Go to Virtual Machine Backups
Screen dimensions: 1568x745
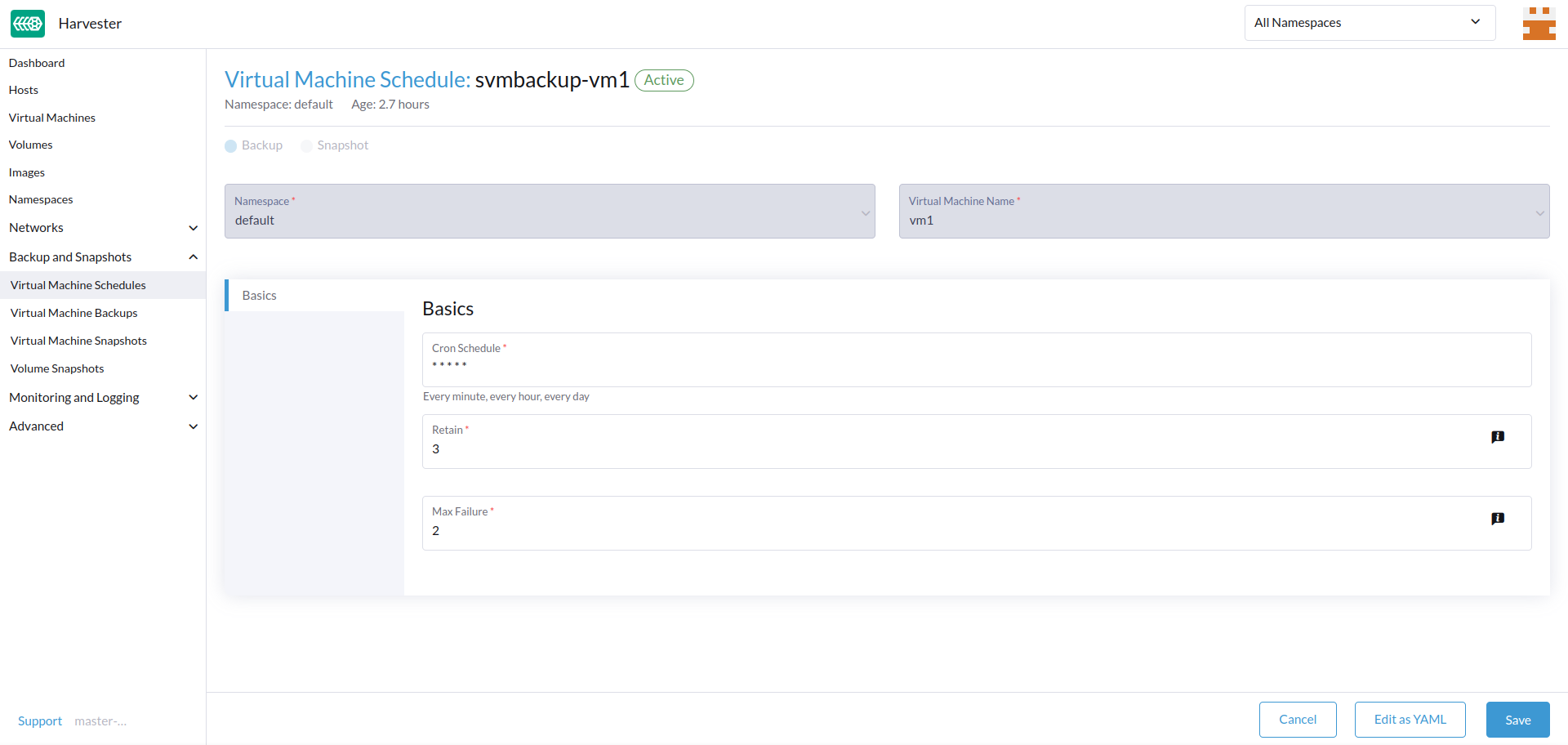click(x=74, y=313)
